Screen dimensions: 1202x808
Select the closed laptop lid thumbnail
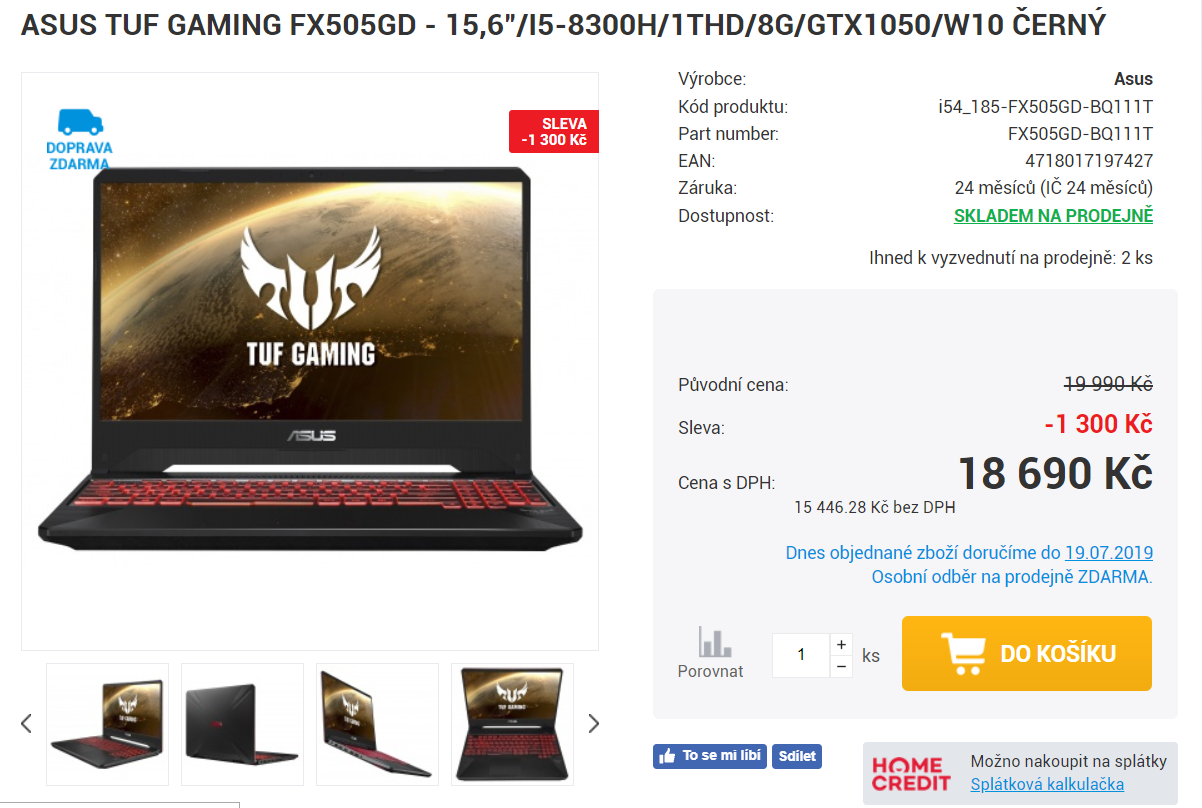[242, 724]
